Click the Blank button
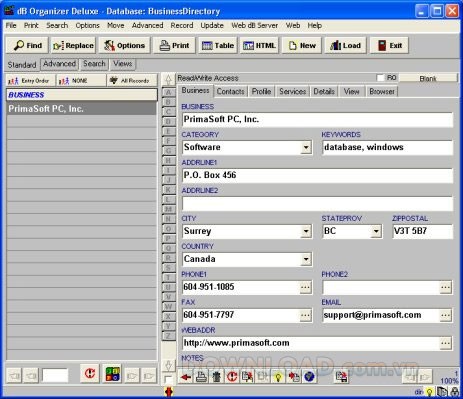 (x=428, y=78)
